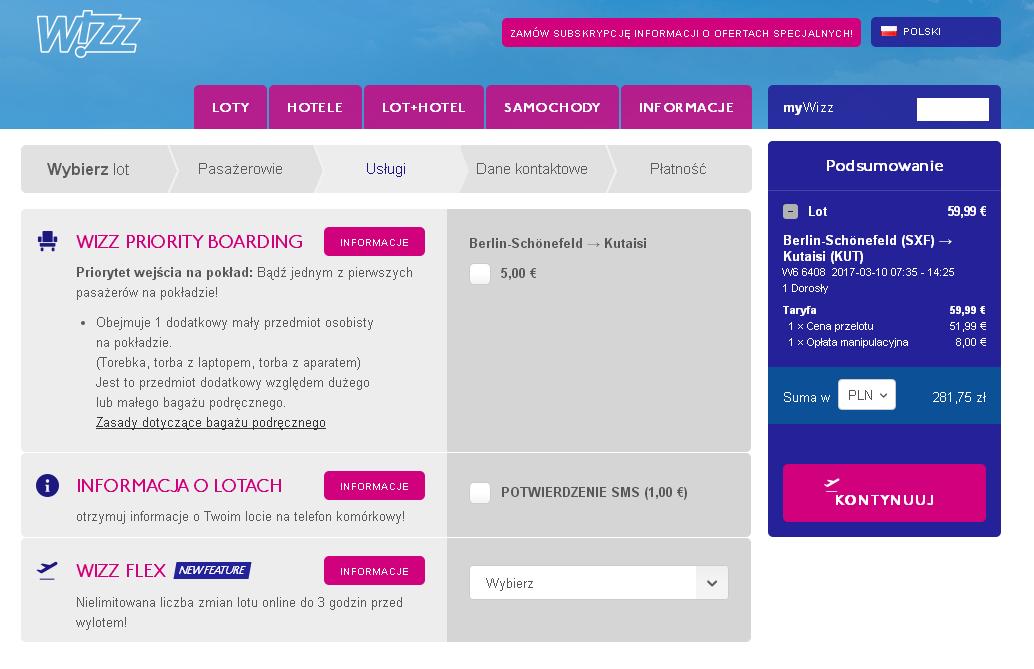Open the Wizz Flex Wybierz dropdown
This screenshot has height=669, width=1034.
(599, 583)
